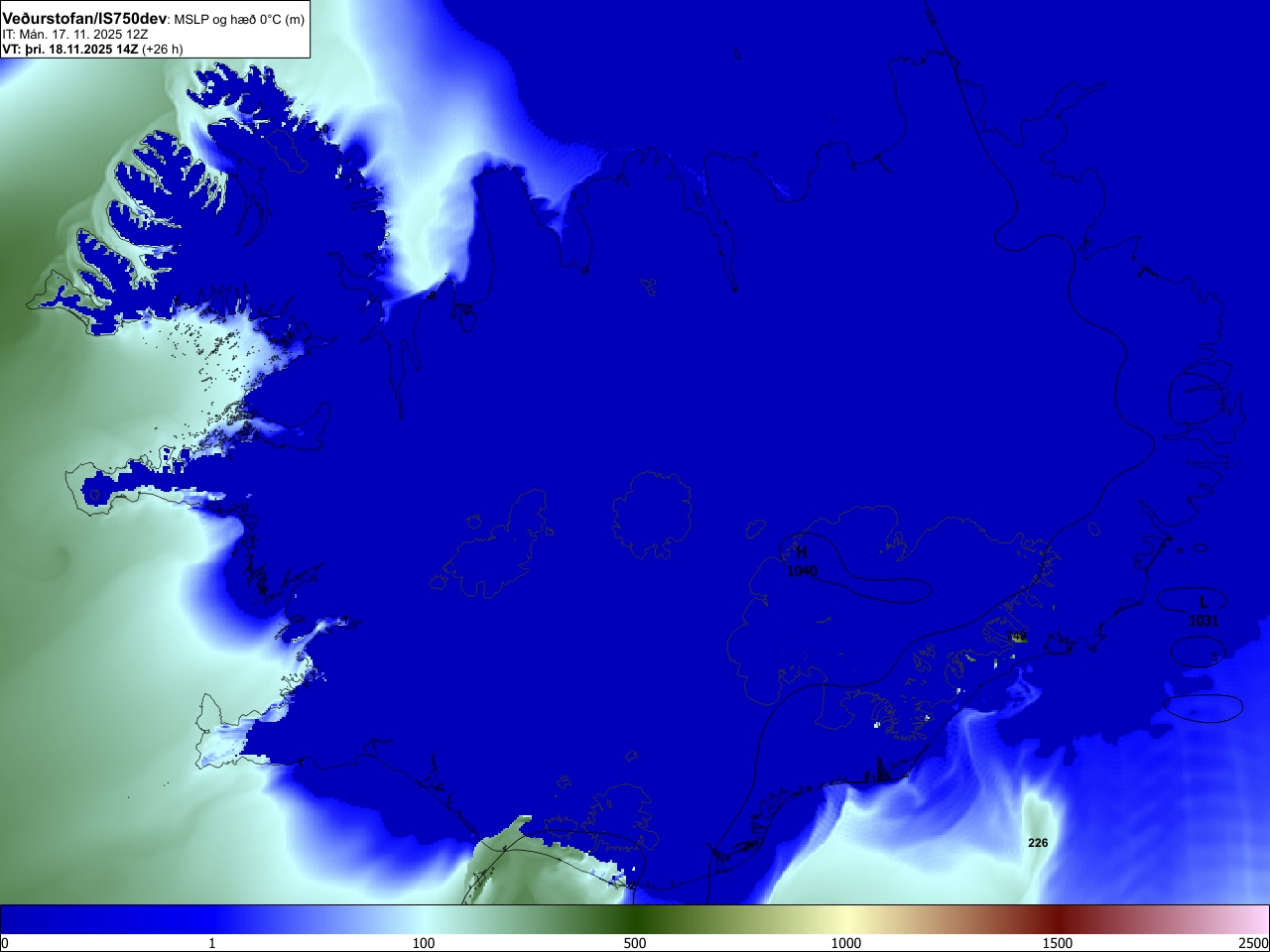Click the 'Veðurstofan/IS750dev' map title text

[x=84, y=19]
